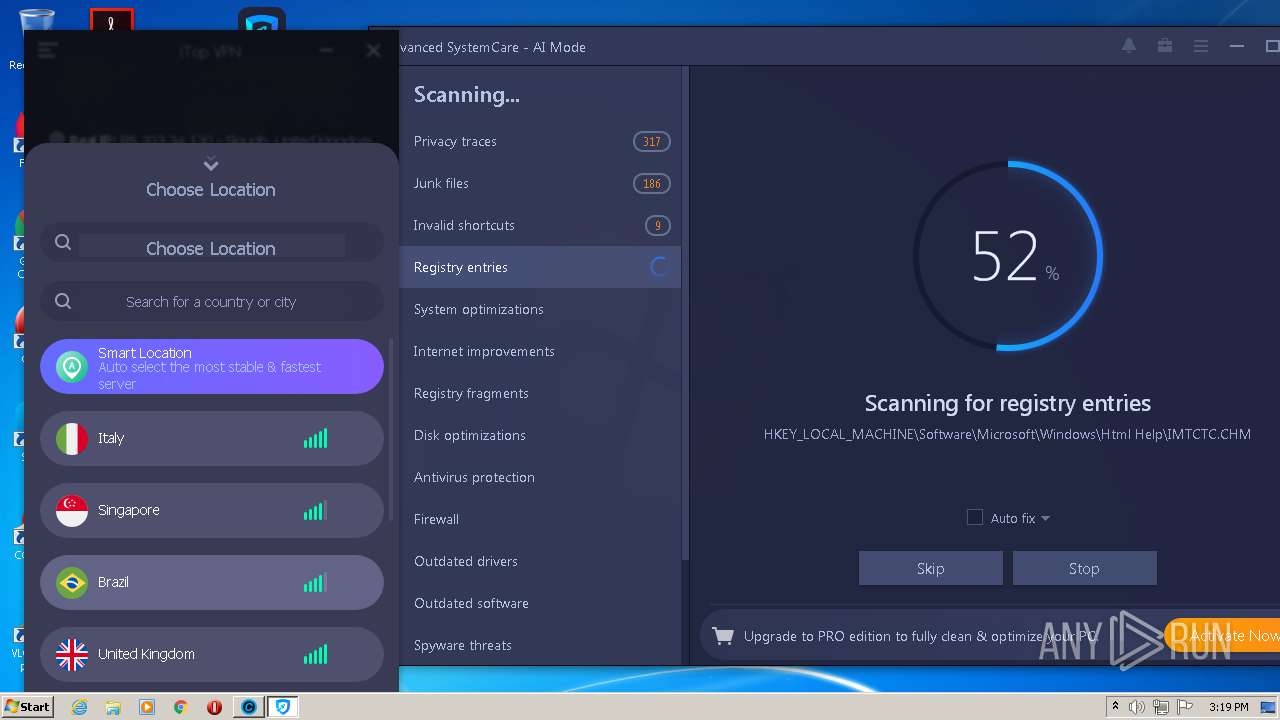Viewport: 1280px width, 720px height.
Task: Select Invalid shortcuts scan category
Action: click(x=540, y=225)
